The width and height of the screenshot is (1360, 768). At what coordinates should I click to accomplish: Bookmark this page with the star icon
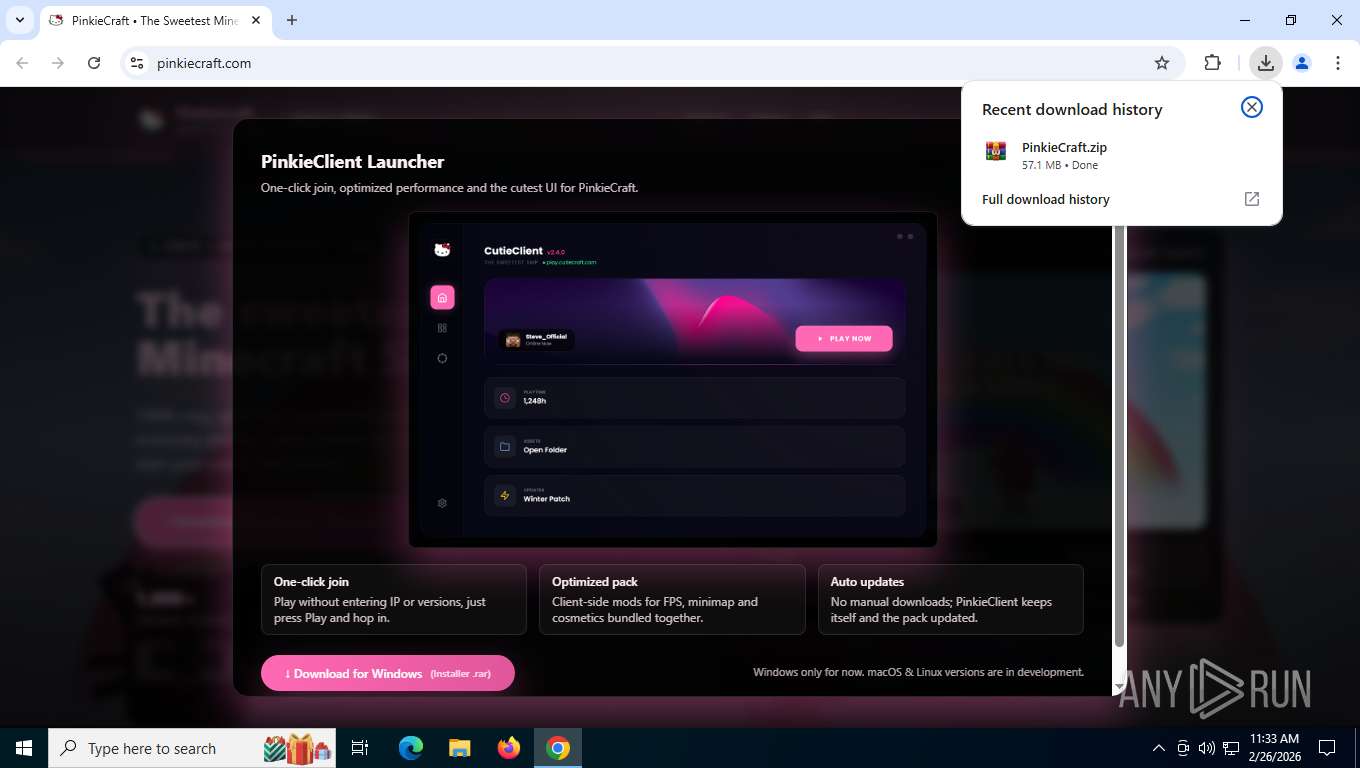[x=1162, y=63]
